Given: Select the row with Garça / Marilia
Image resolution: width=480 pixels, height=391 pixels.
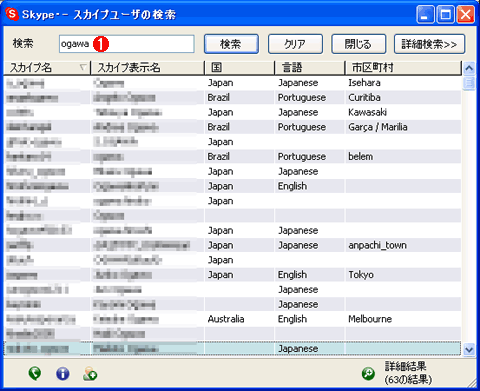Looking at the screenshot, I should coord(233,127).
